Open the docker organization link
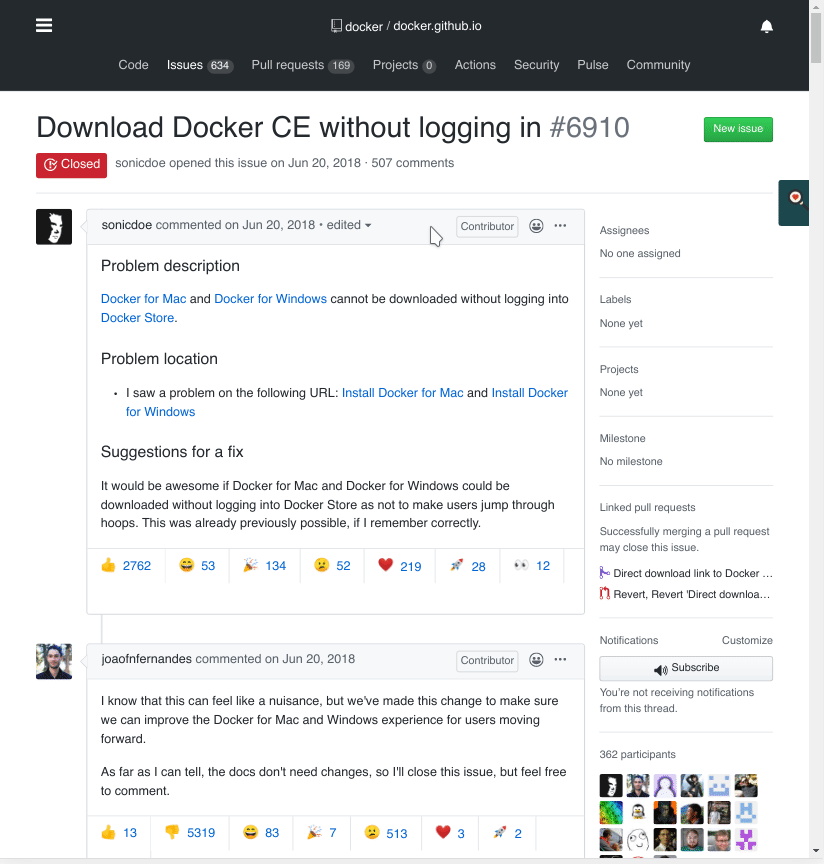 coord(364,26)
